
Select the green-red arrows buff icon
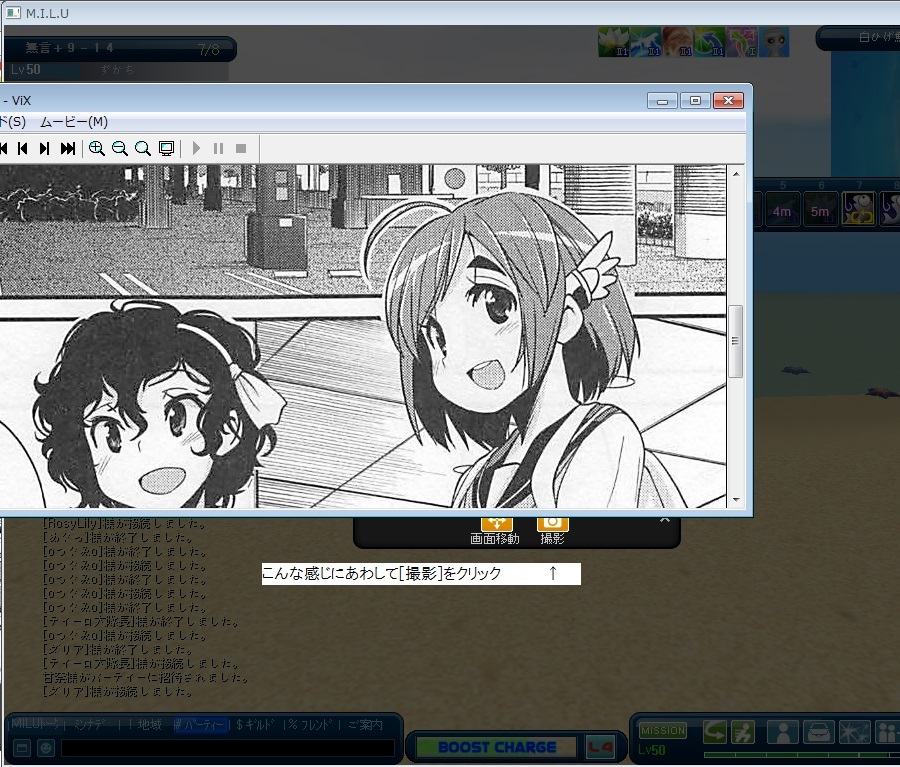click(742, 41)
